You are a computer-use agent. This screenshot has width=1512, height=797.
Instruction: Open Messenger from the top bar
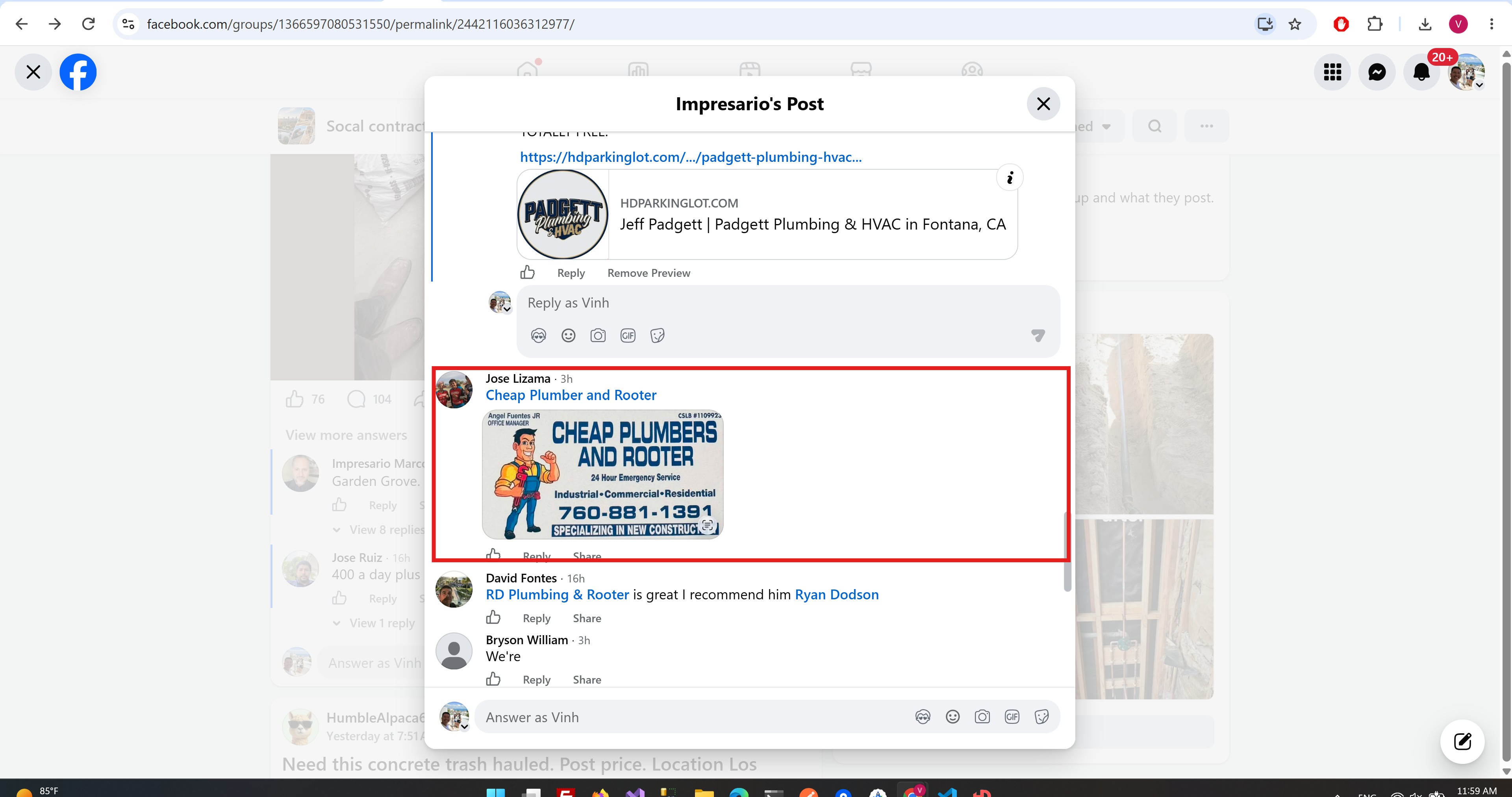click(1377, 72)
